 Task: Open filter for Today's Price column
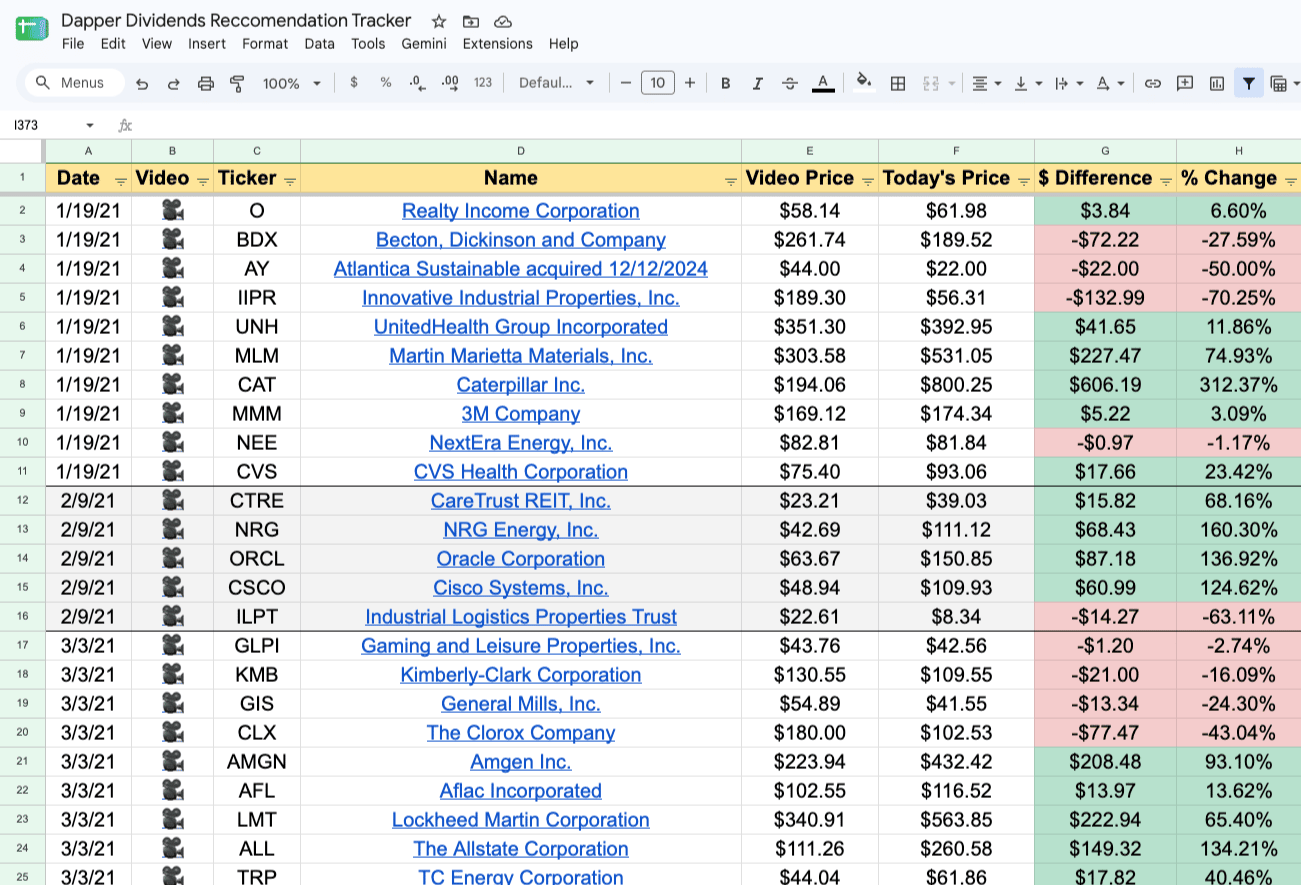coord(1024,180)
